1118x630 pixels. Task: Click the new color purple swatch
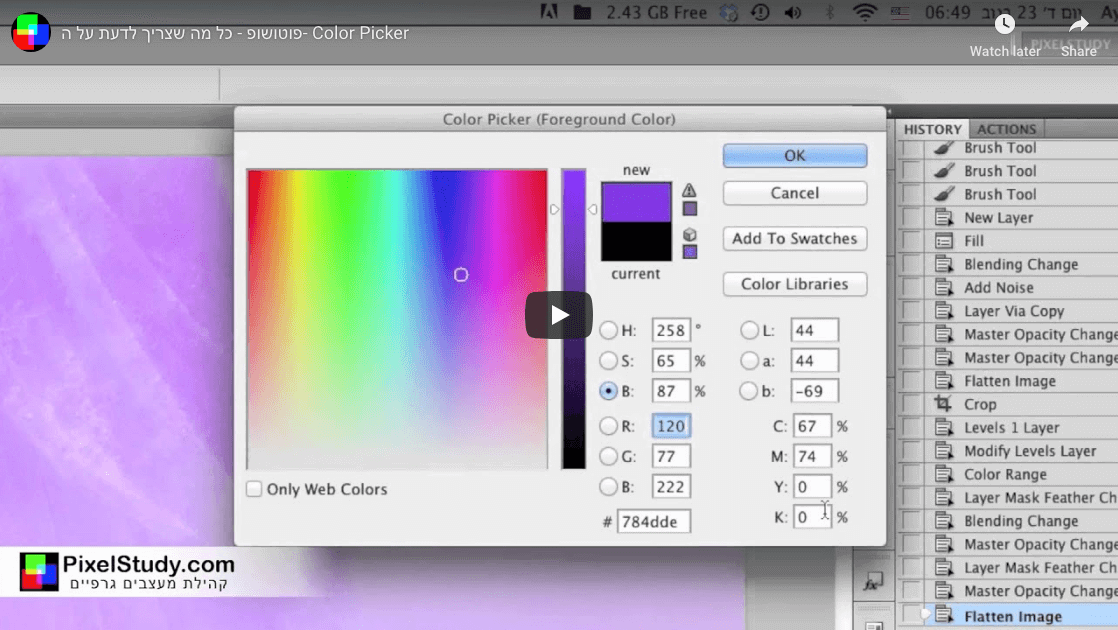(636, 202)
